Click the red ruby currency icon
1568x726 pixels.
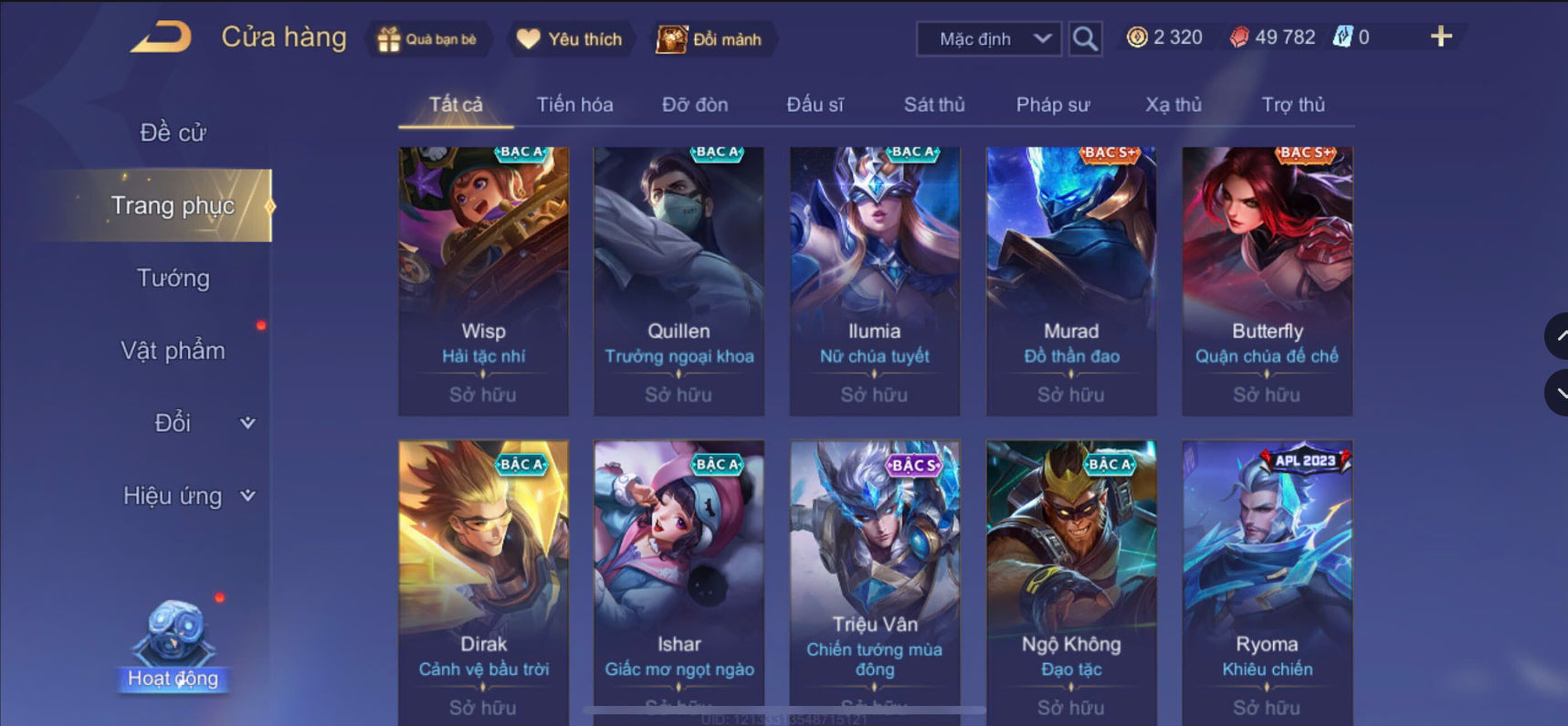coord(1239,37)
